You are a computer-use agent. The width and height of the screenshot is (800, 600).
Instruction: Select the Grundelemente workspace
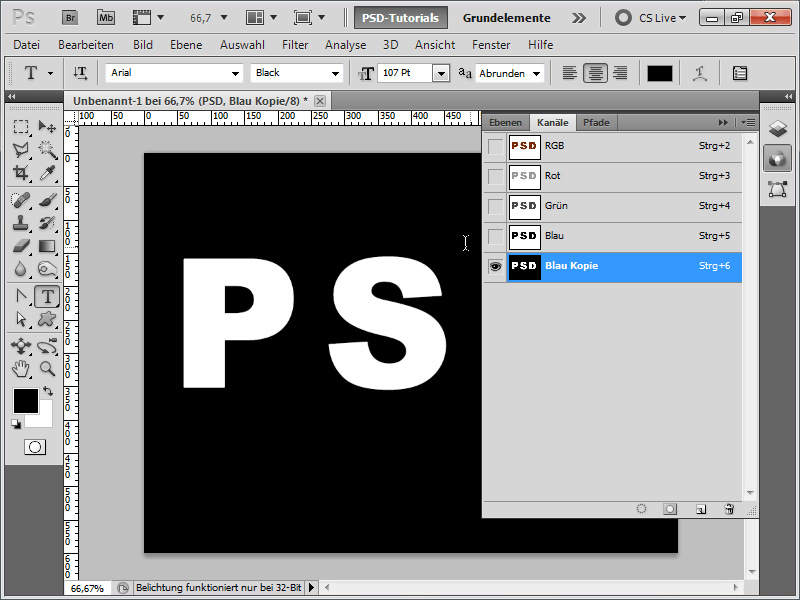point(506,18)
